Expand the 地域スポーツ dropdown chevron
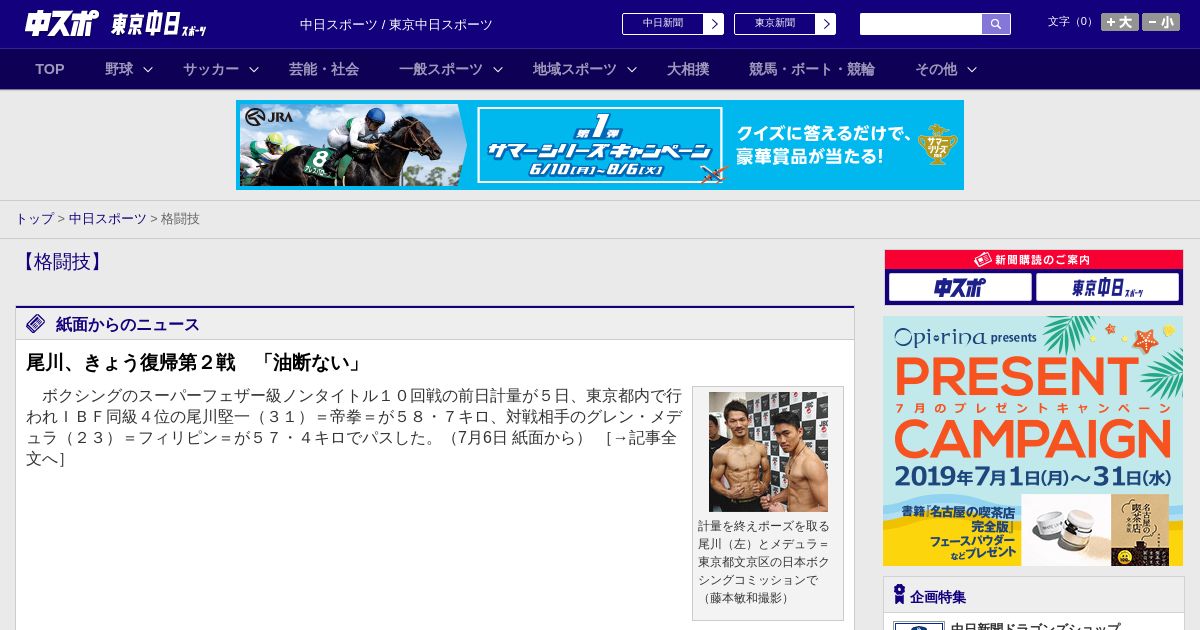The image size is (1200, 630). (632, 70)
